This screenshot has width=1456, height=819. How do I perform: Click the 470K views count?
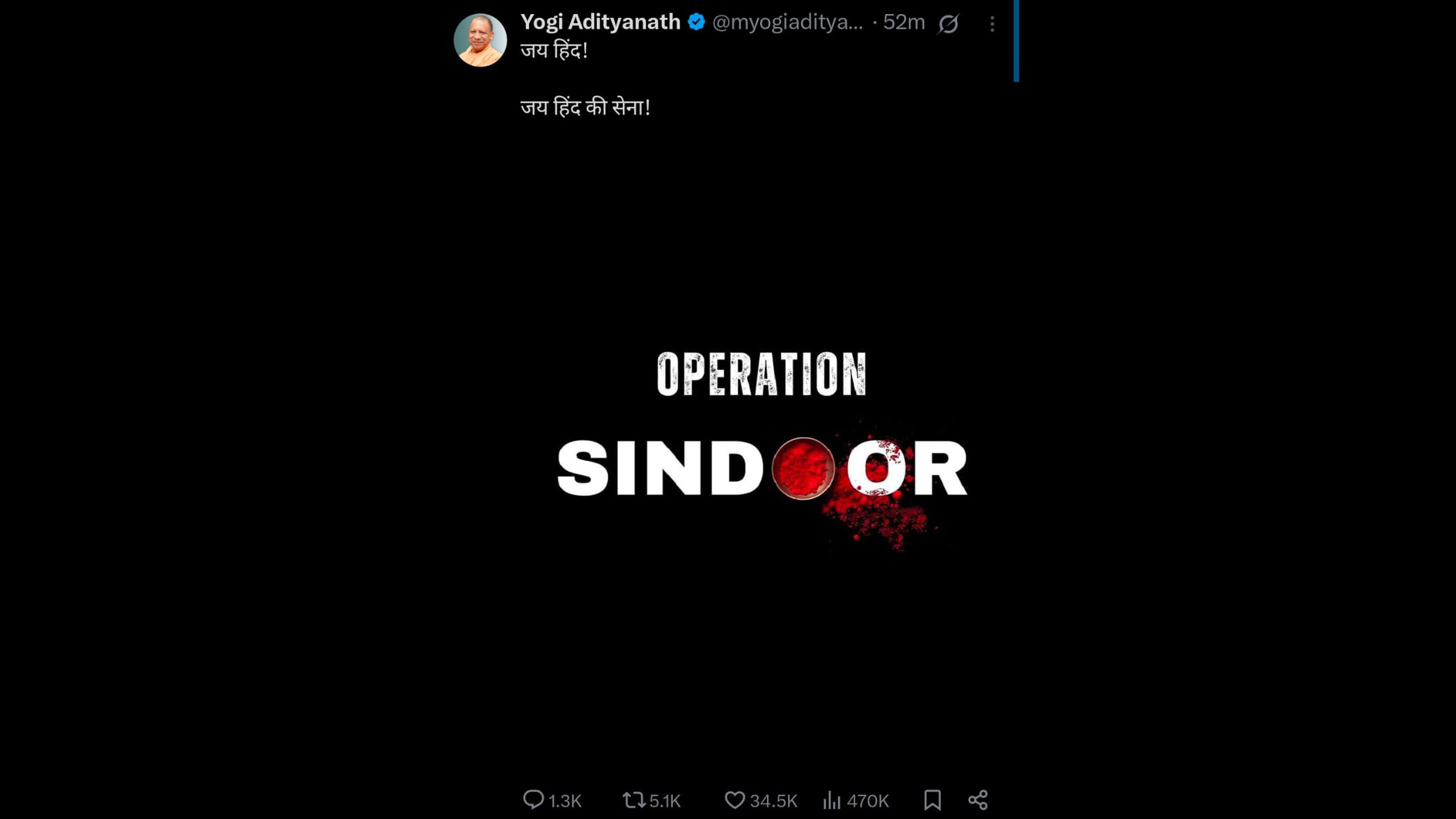[867, 801]
